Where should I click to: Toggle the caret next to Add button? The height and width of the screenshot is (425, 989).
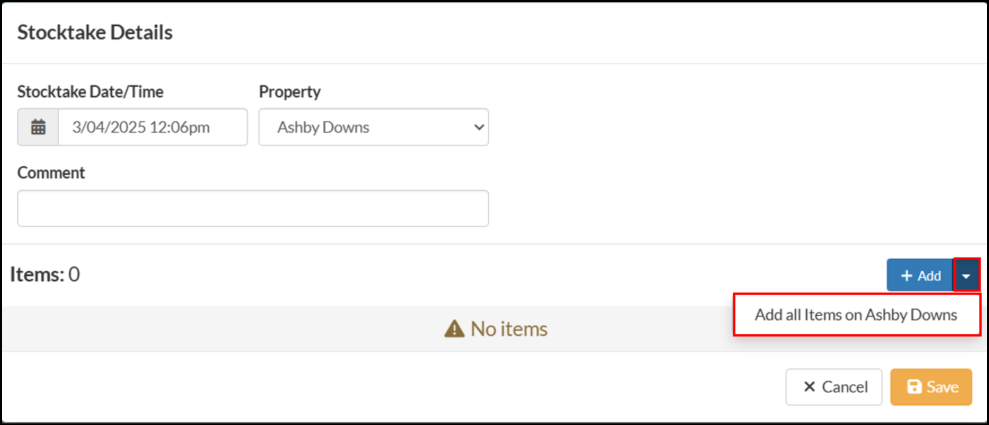[966, 275]
